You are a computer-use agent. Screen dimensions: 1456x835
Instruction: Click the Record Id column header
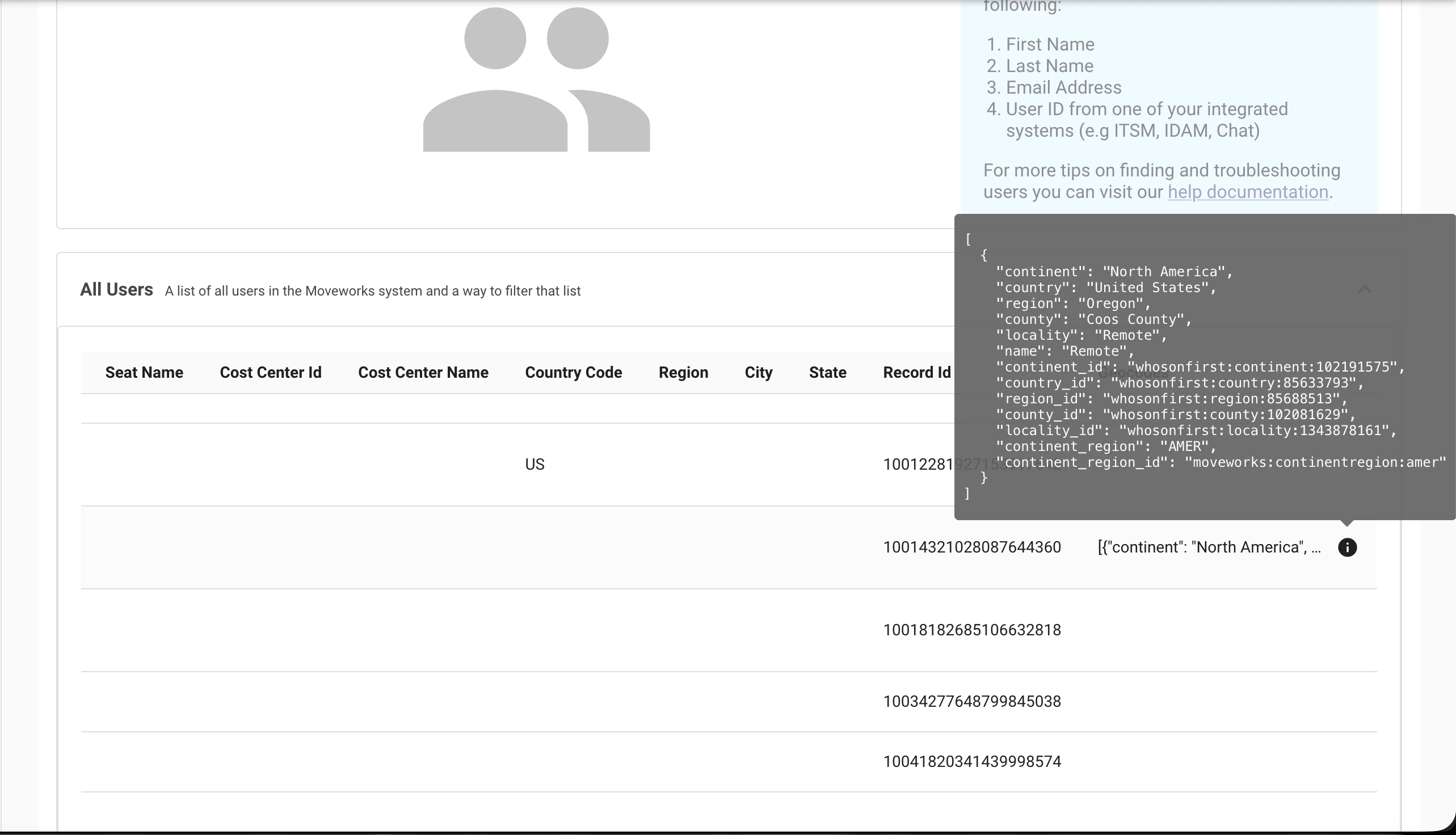tap(916, 373)
